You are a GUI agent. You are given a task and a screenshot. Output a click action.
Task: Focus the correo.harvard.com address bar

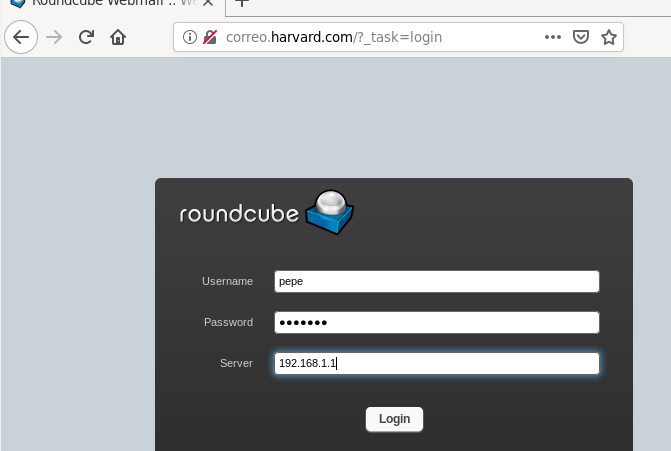tap(380, 38)
